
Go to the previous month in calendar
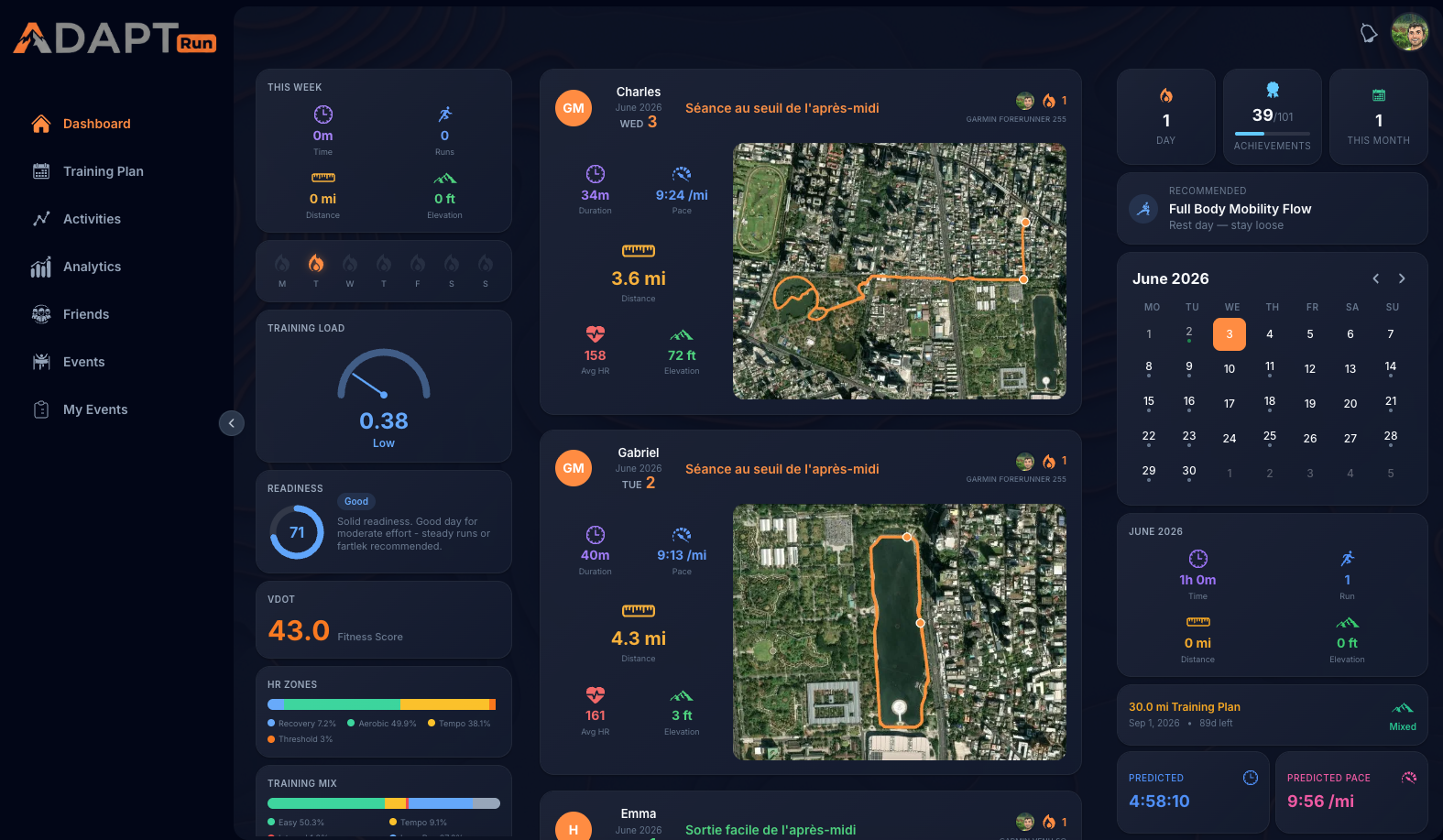pyautogui.click(x=1376, y=278)
